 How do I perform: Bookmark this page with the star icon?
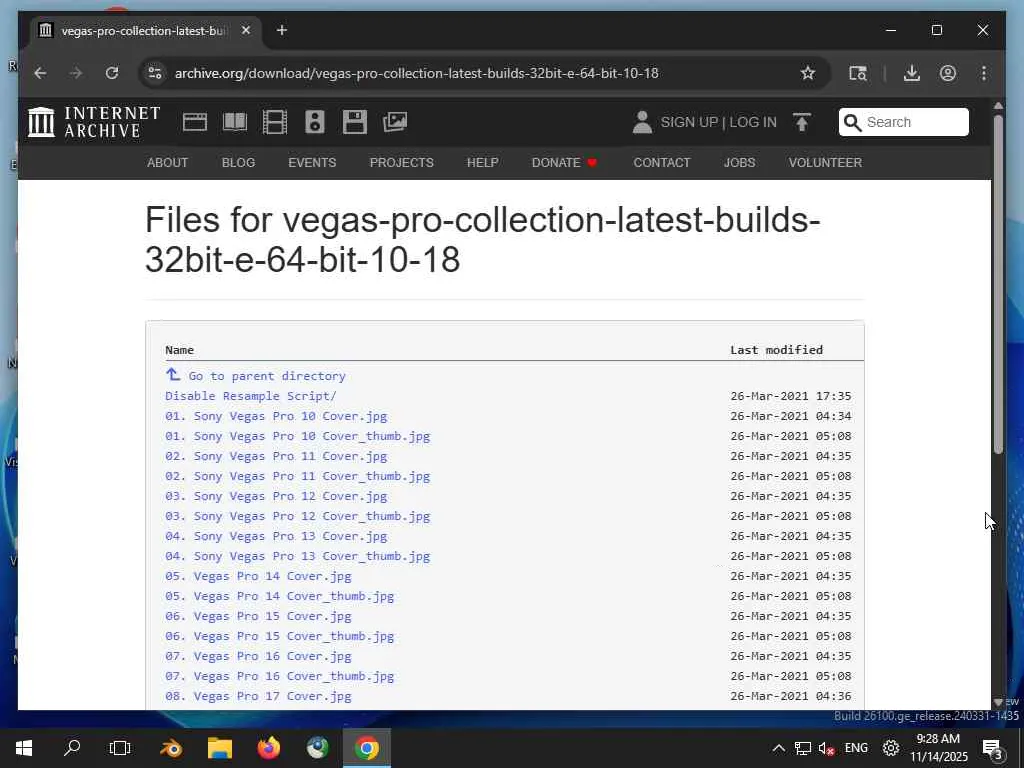pyautogui.click(x=808, y=73)
